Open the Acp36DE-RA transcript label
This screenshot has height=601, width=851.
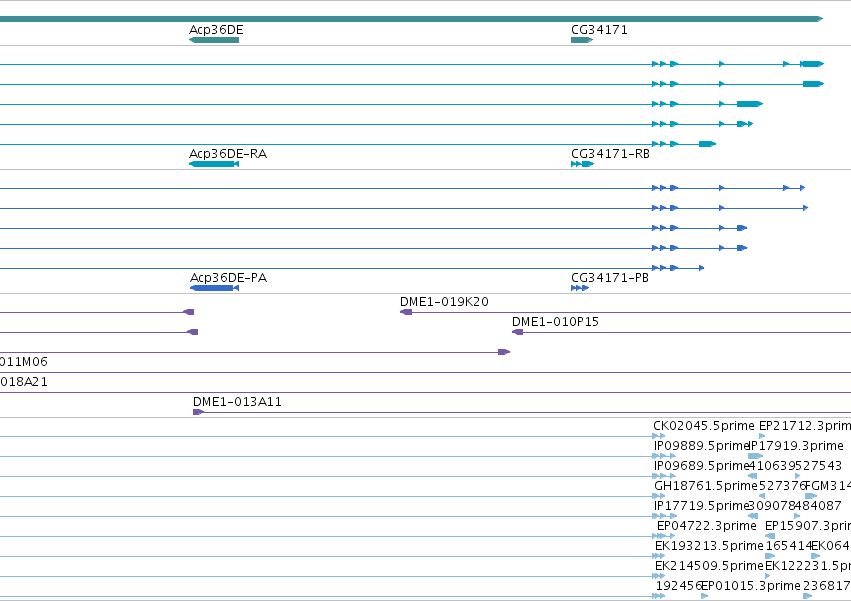pyautogui.click(x=228, y=154)
